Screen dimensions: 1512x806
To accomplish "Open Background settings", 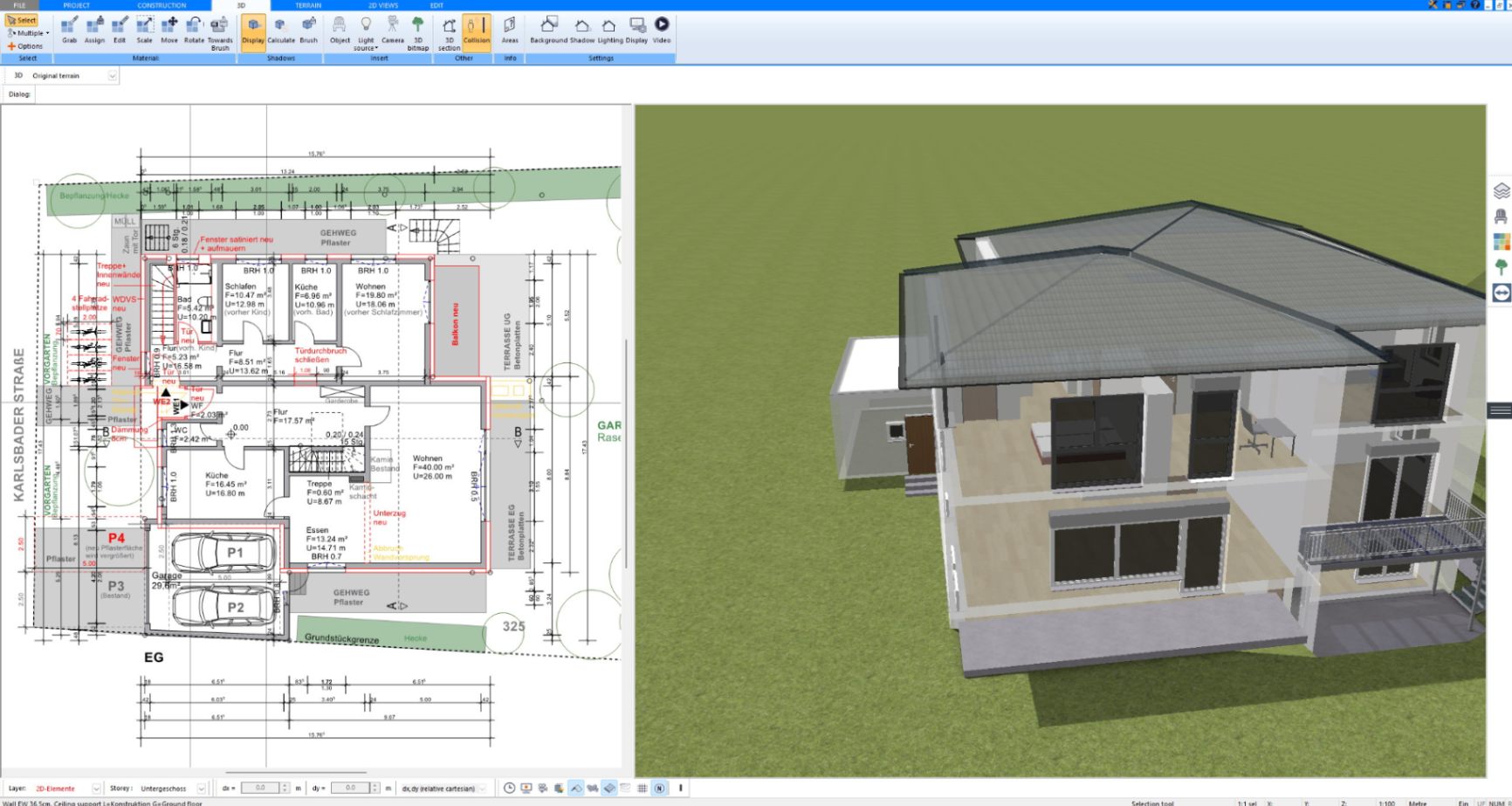I will (x=548, y=31).
